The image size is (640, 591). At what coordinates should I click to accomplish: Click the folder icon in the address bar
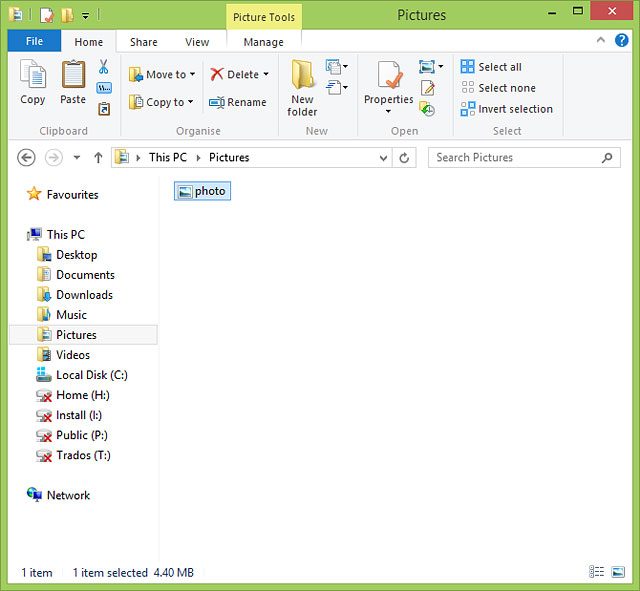pos(122,158)
